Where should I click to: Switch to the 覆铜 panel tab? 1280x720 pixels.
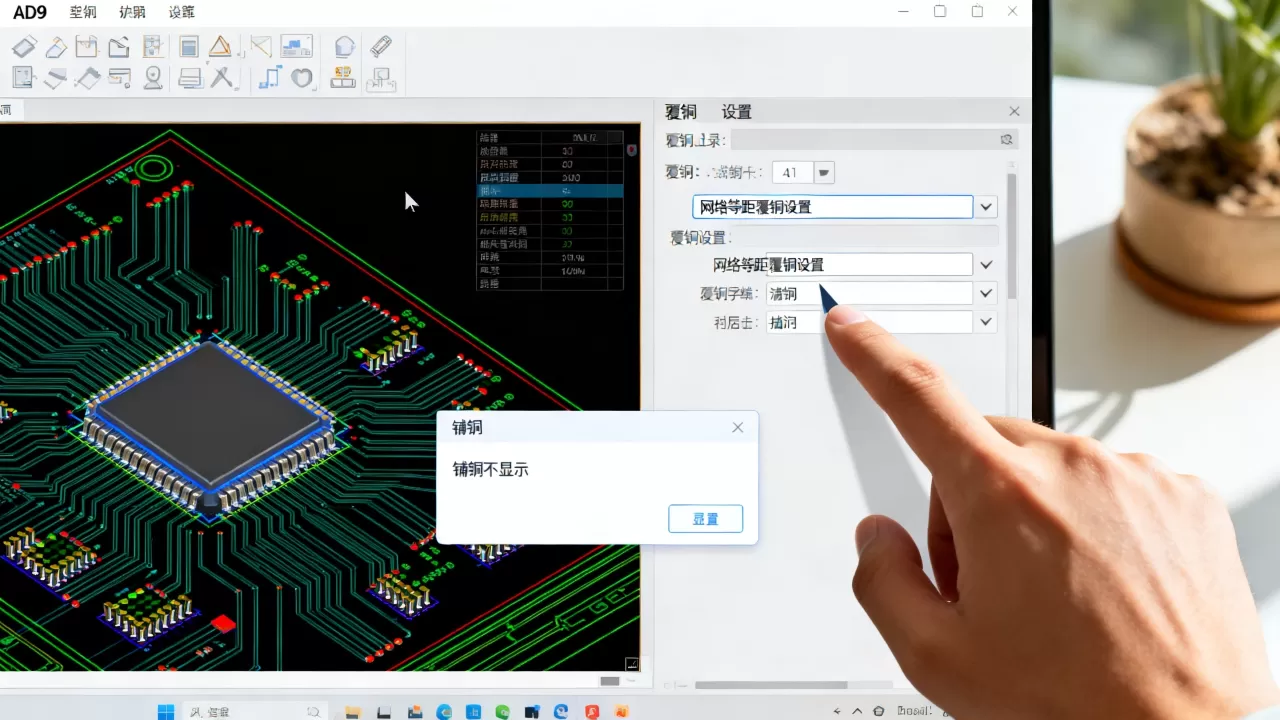(x=681, y=112)
